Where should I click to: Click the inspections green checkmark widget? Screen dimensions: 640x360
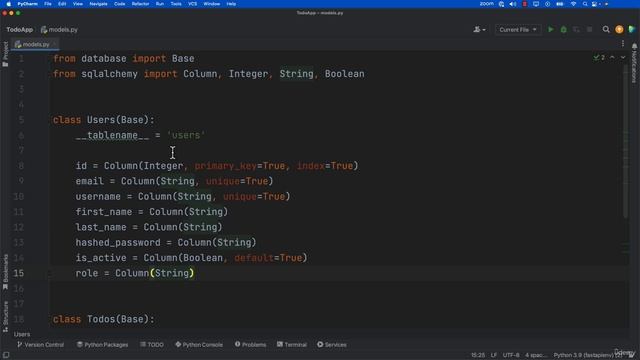[x=599, y=58]
